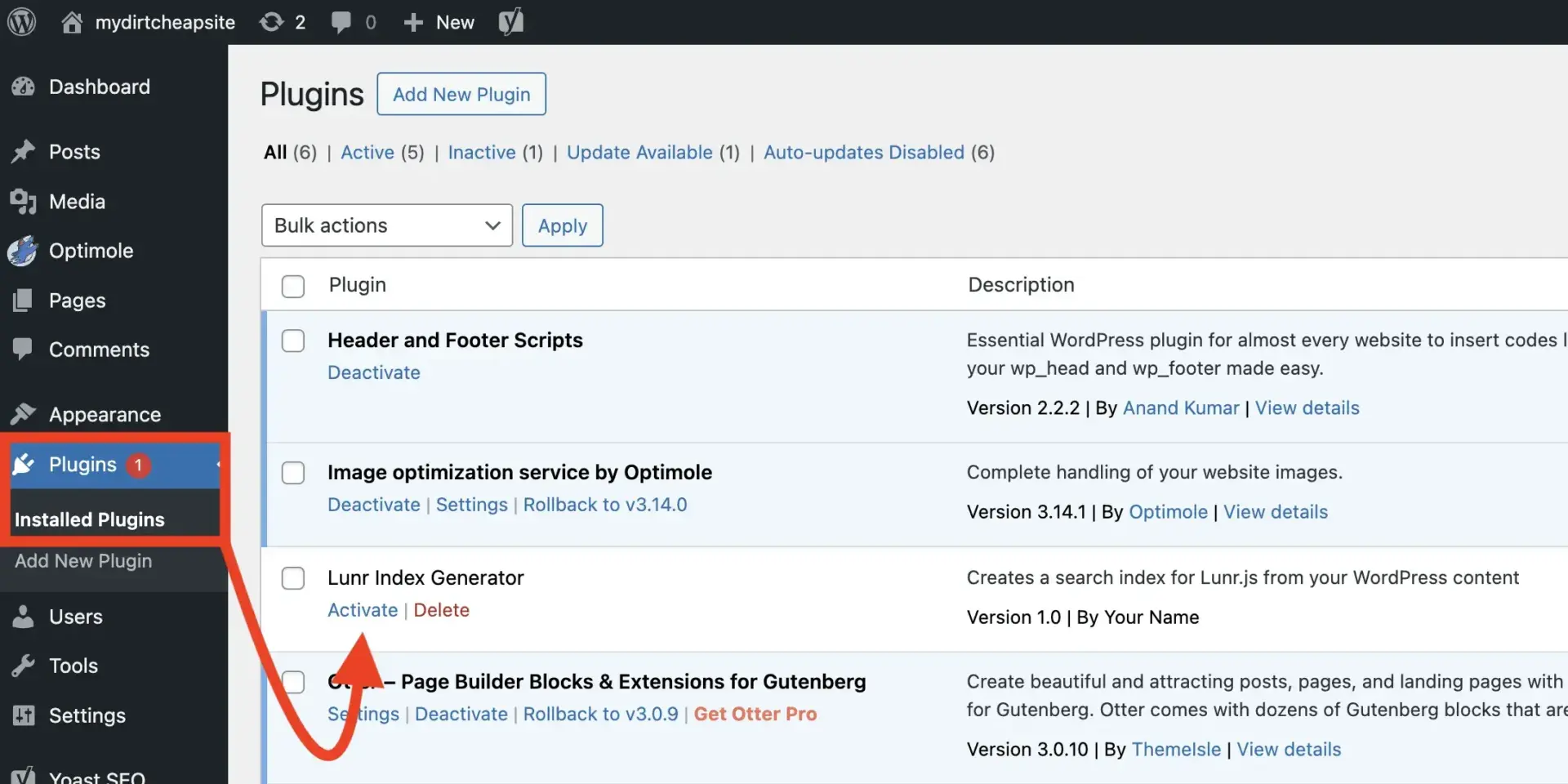The image size is (1568, 784).
Task: Click the comments bubble icon in admin bar
Action: click(343, 22)
